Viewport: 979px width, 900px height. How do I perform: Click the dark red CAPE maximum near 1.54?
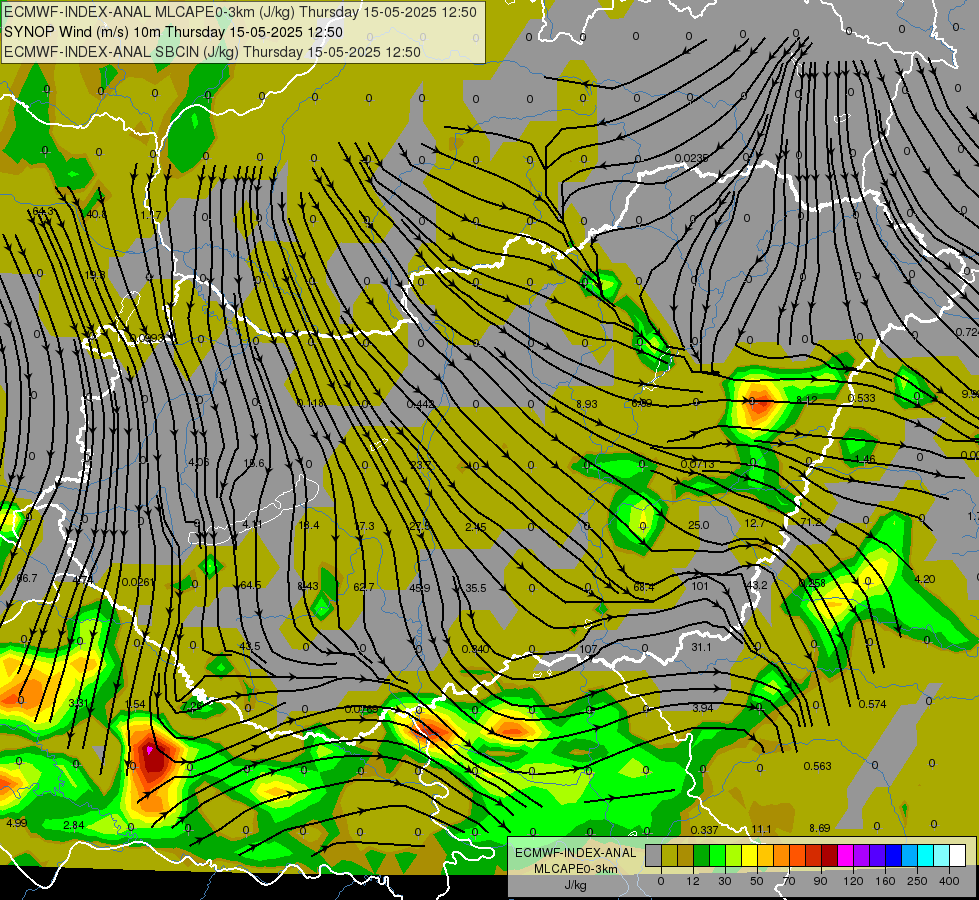tap(152, 759)
